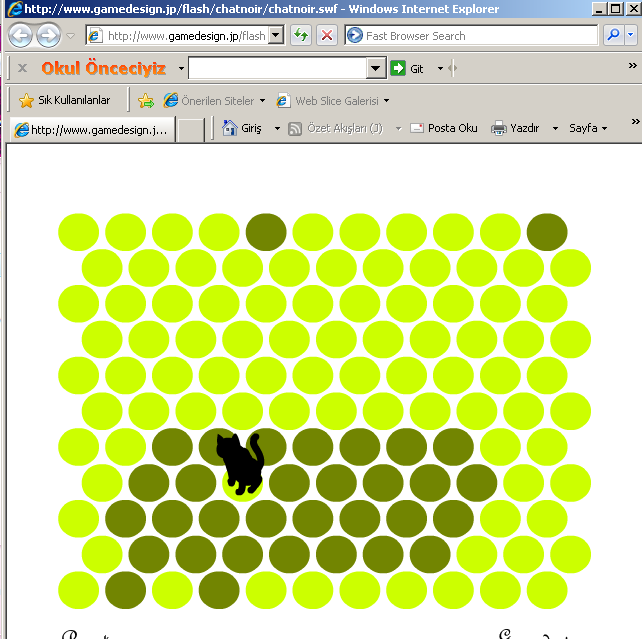
Task: Select the gamedesign.j... browser tab
Action: 92,130
